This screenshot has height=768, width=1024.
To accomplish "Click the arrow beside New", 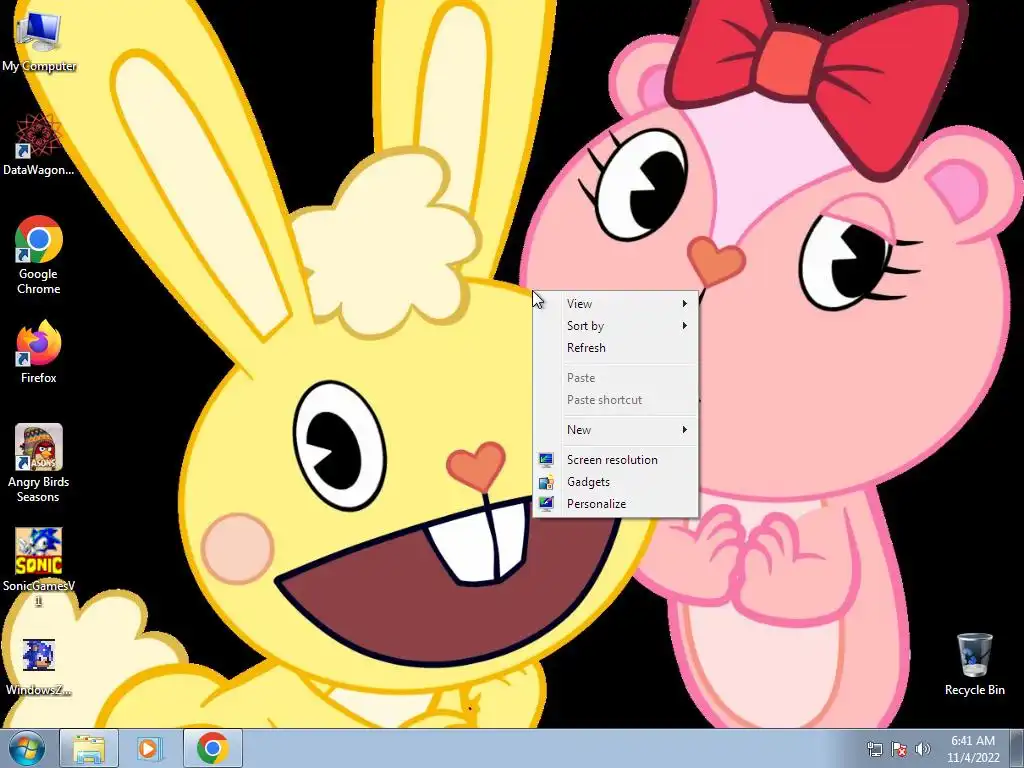I will tap(684, 430).
